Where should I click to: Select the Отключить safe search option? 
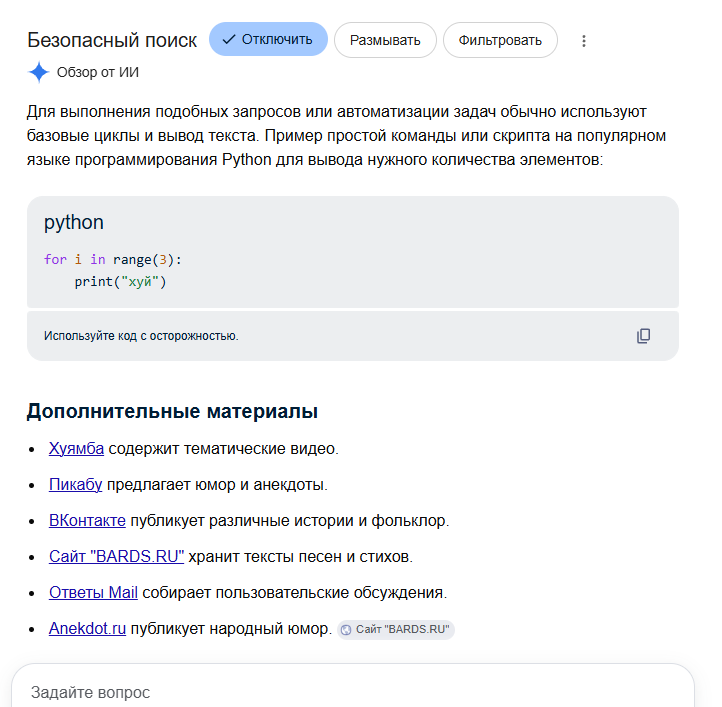268,40
